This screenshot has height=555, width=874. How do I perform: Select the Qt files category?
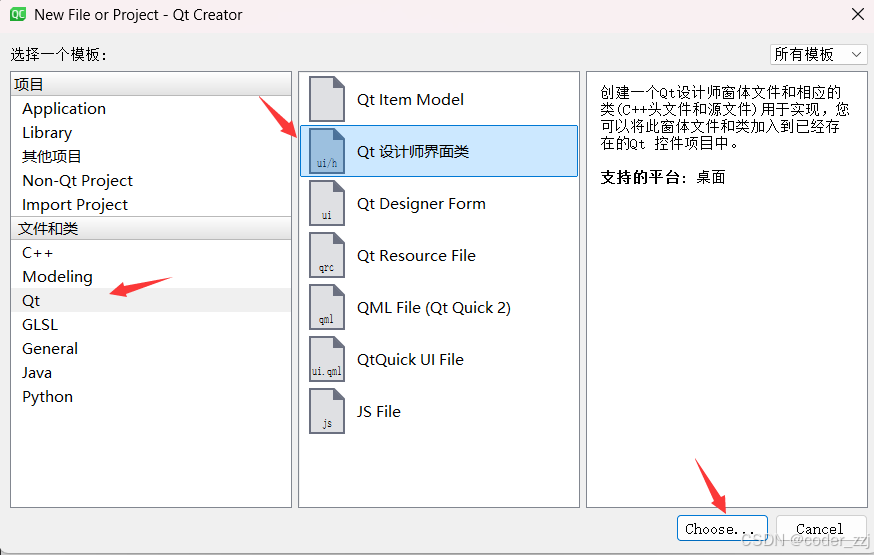tap(151, 300)
